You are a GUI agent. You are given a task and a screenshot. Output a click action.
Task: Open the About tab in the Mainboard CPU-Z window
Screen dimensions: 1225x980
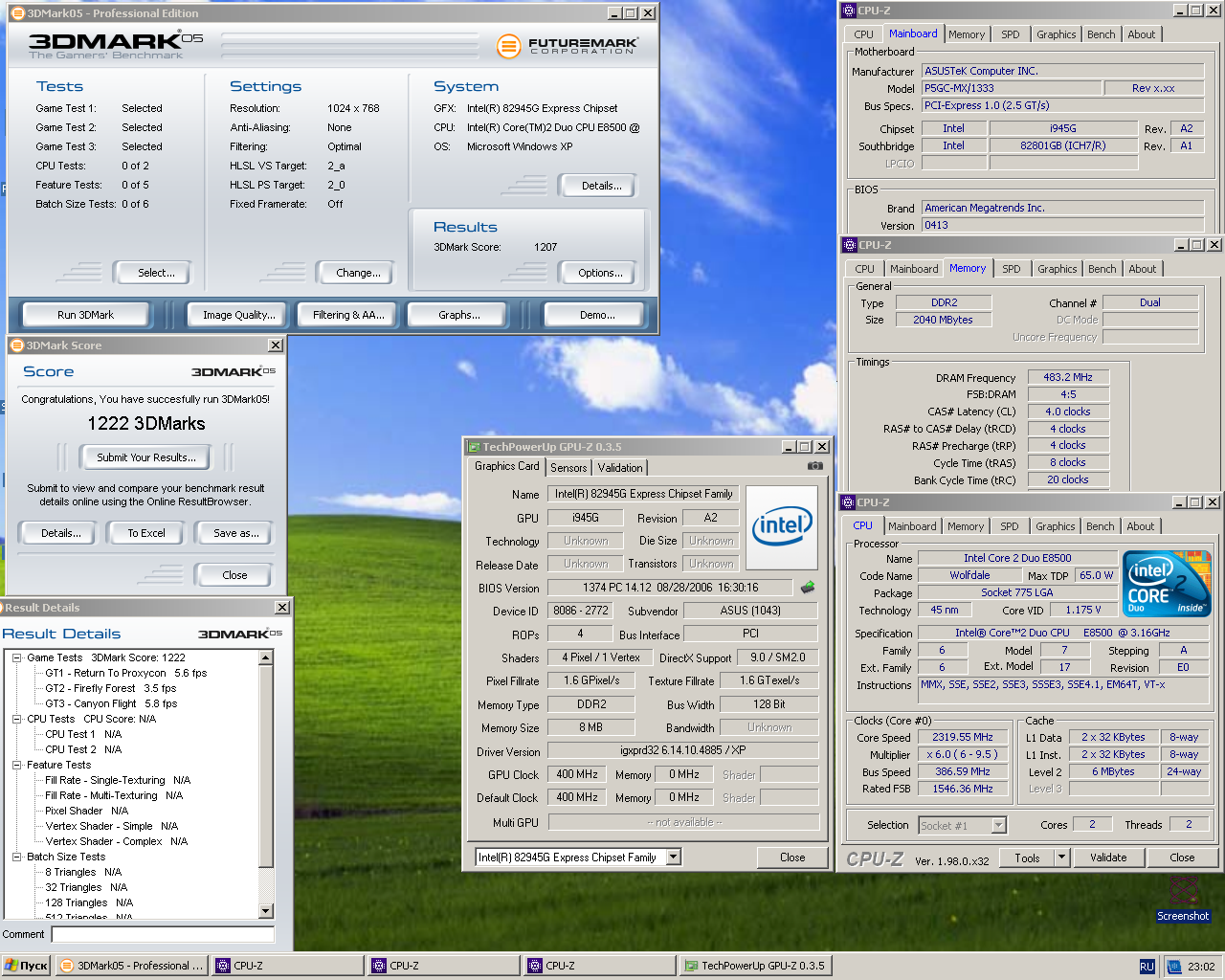pyautogui.click(x=1141, y=34)
